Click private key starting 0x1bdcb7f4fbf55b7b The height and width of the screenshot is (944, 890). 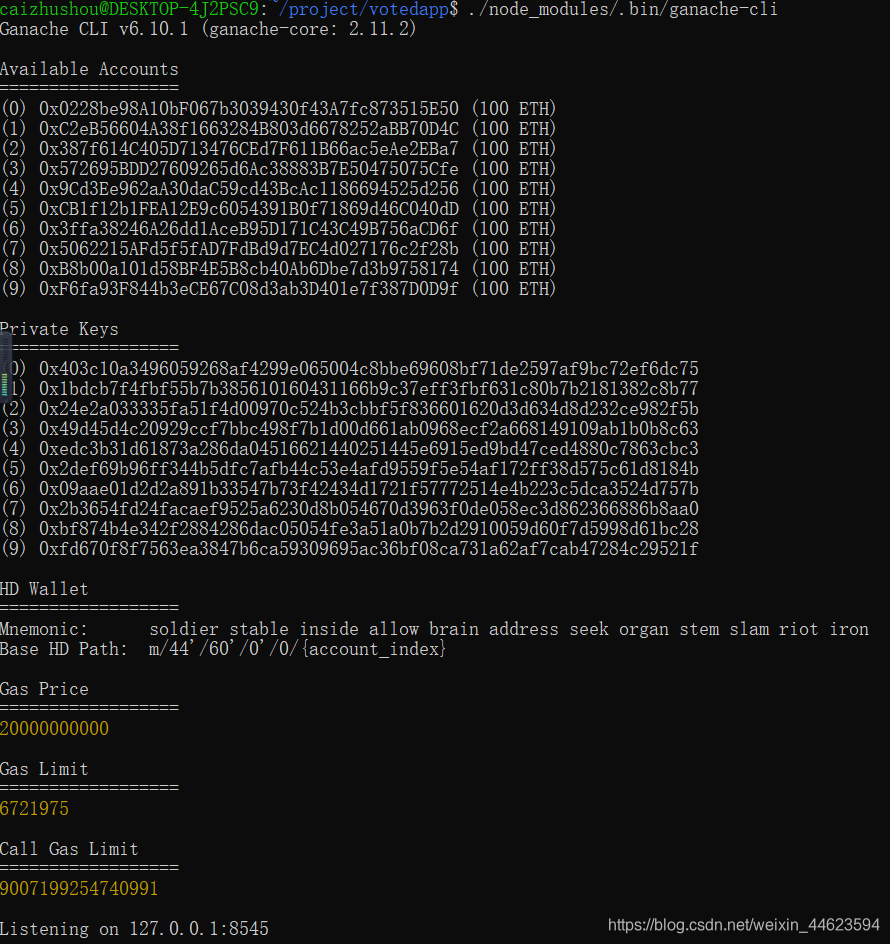pyautogui.click(x=369, y=388)
